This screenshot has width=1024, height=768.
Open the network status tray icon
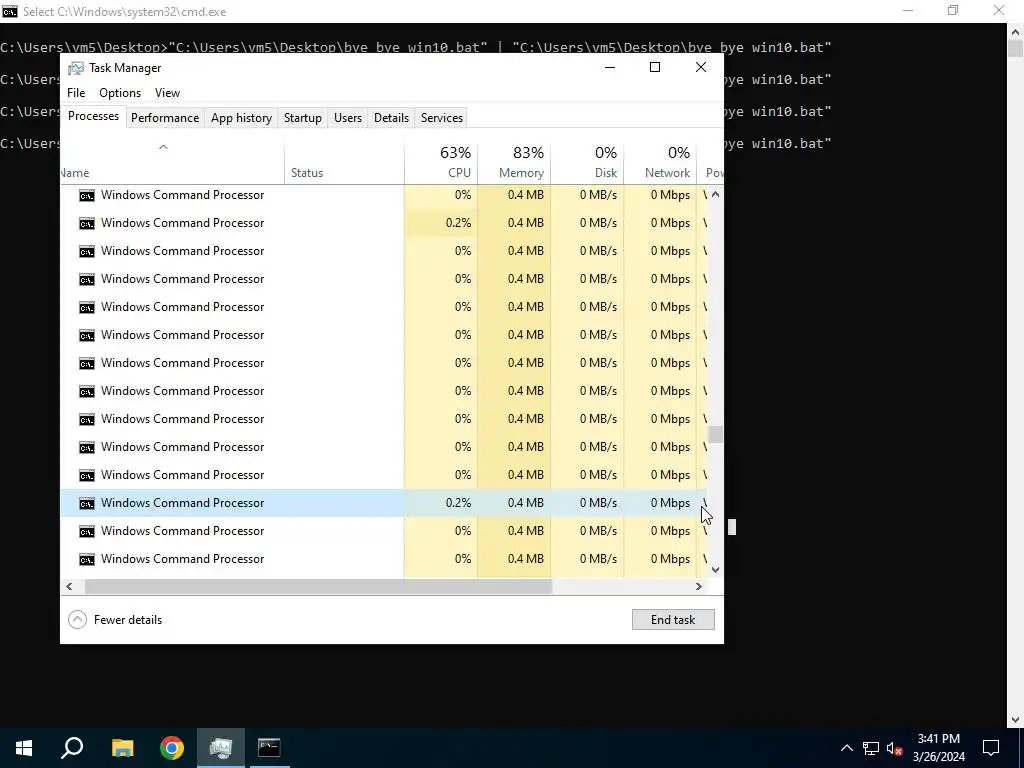tap(871, 748)
